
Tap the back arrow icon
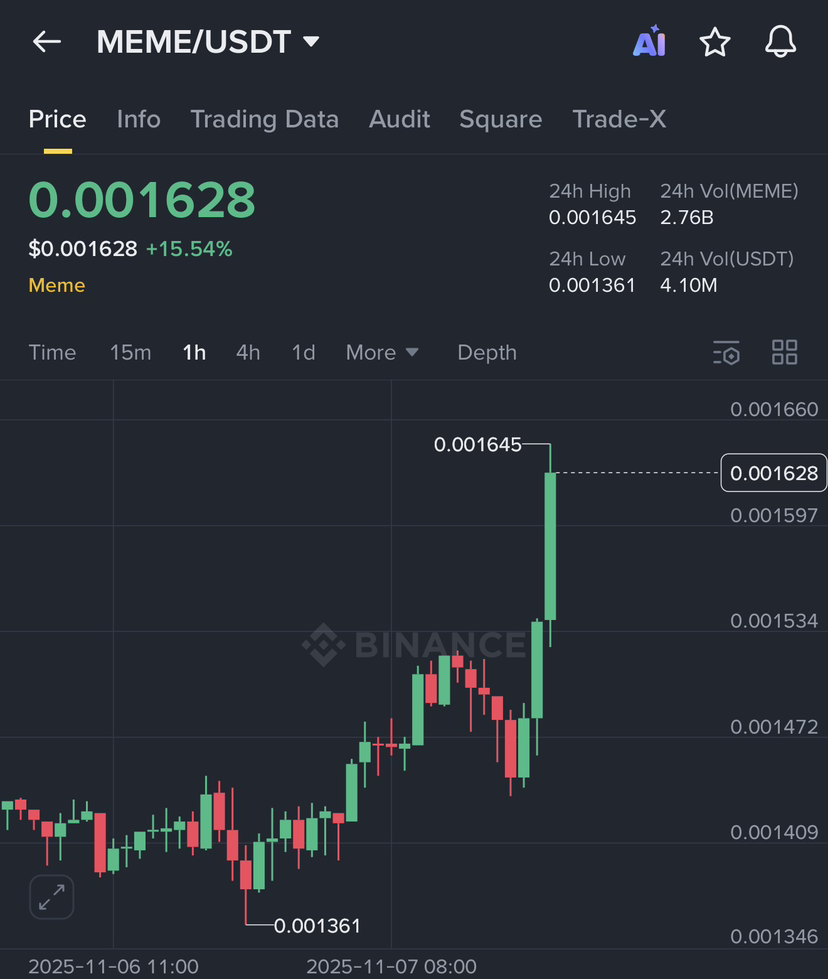point(47,42)
